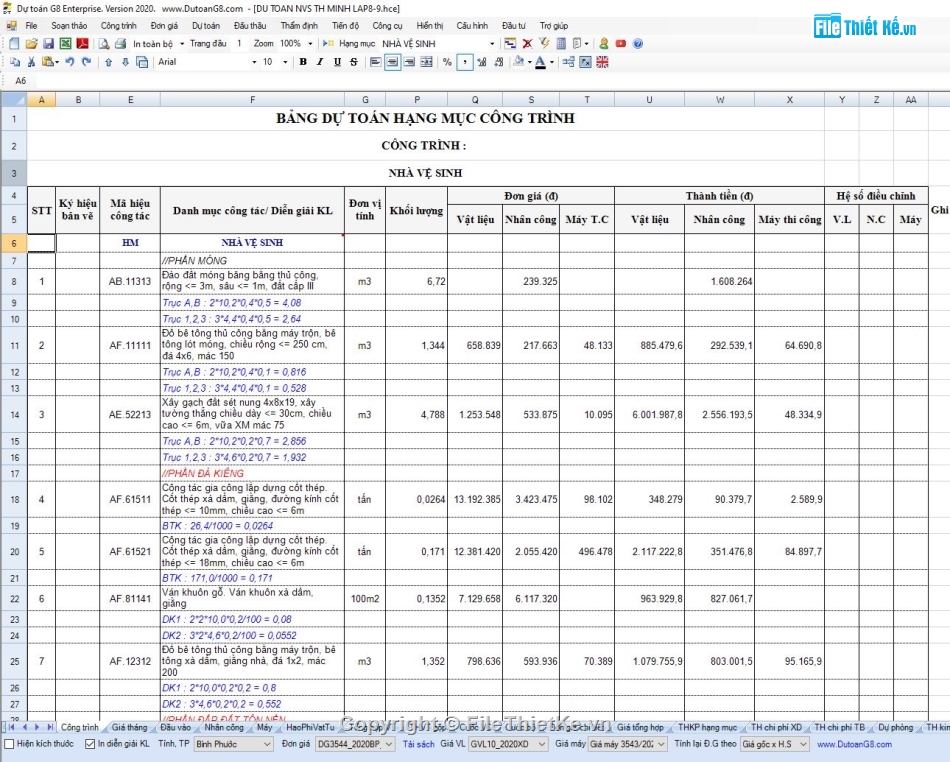This screenshot has height=762, width=950.
Task: Click the A6 cell name box
Action: coord(21,81)
